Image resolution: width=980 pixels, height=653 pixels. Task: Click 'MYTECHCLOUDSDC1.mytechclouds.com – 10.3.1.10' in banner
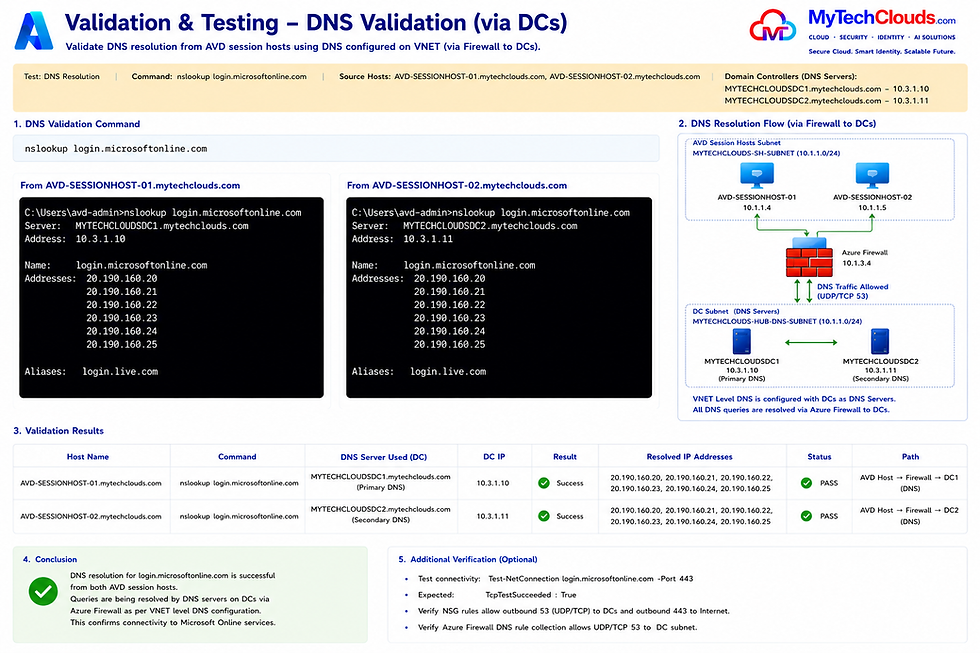tap(827, 89)
